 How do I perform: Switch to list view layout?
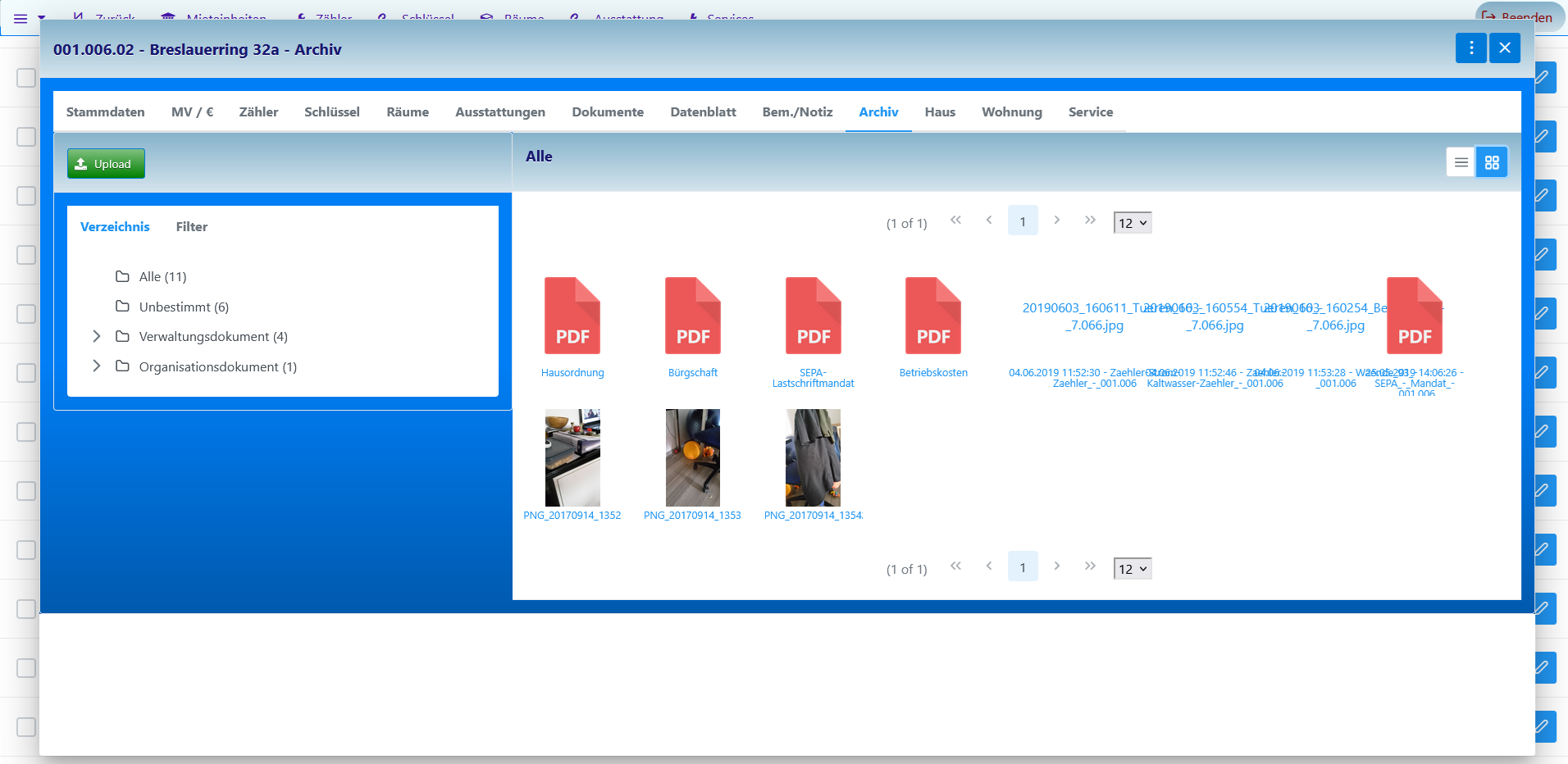pos(1461,162)
